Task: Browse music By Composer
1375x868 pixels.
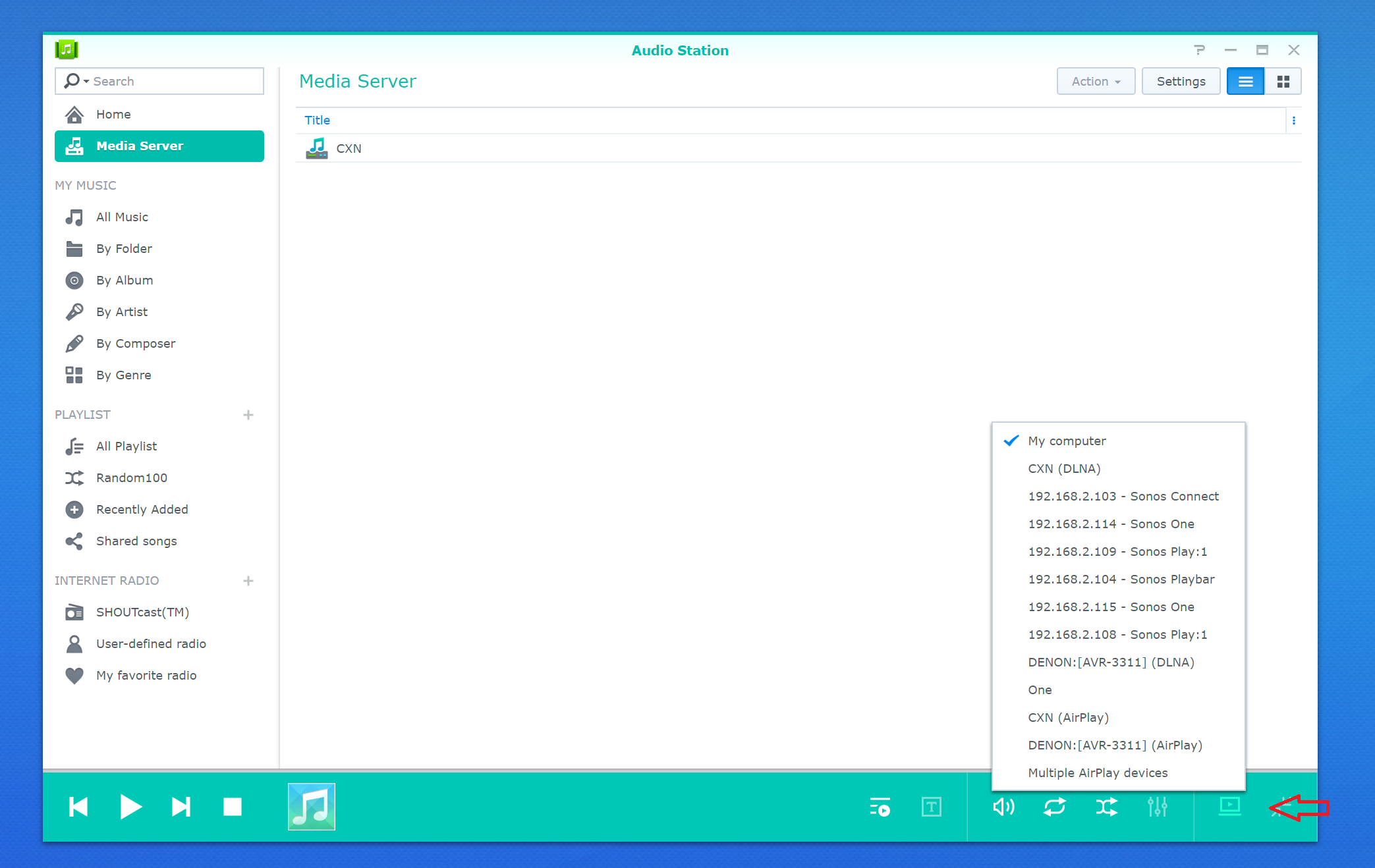Action: (159, 344)
